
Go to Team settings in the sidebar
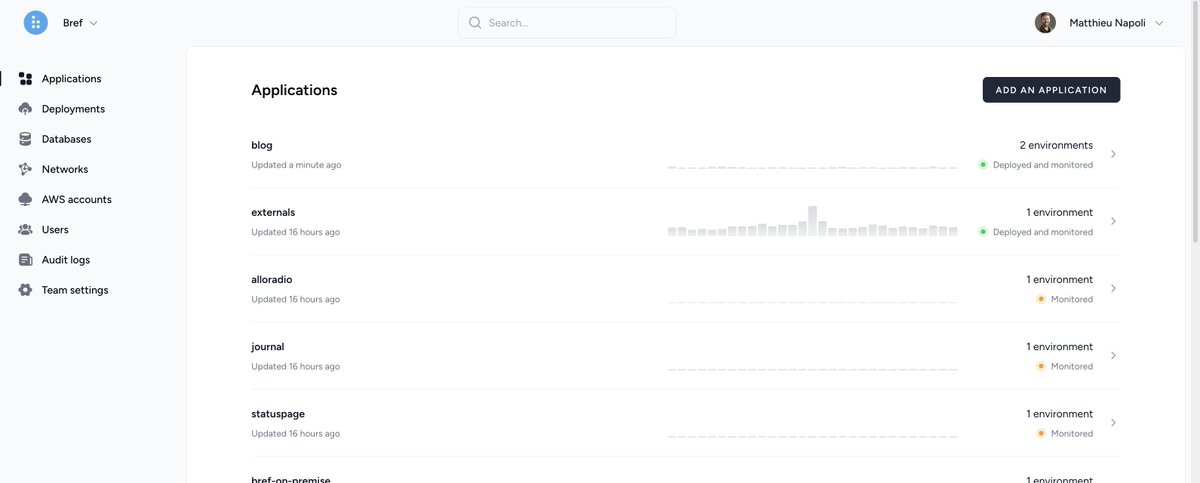[75, 290]
